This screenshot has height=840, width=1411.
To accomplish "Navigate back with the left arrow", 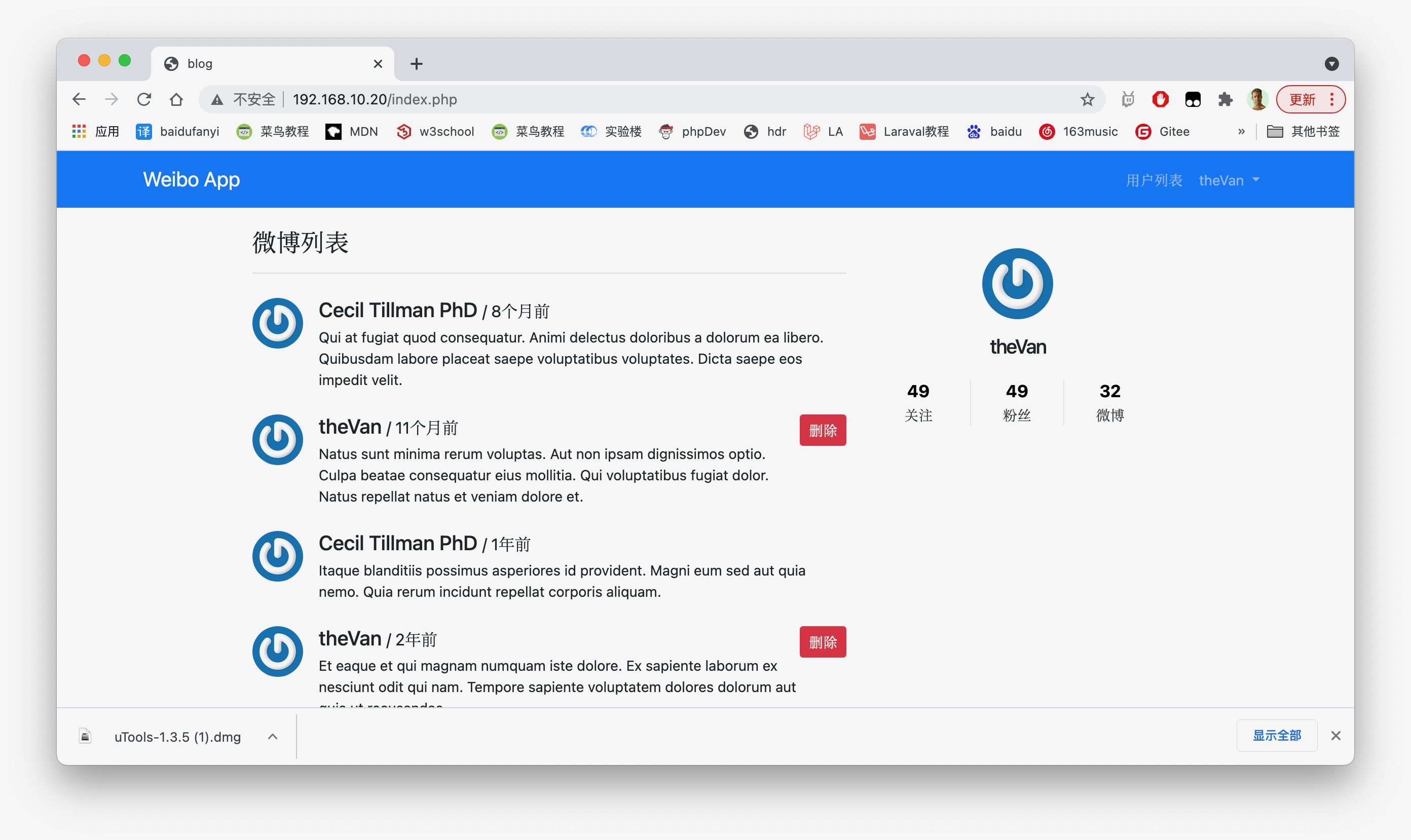I will [79, 100].
